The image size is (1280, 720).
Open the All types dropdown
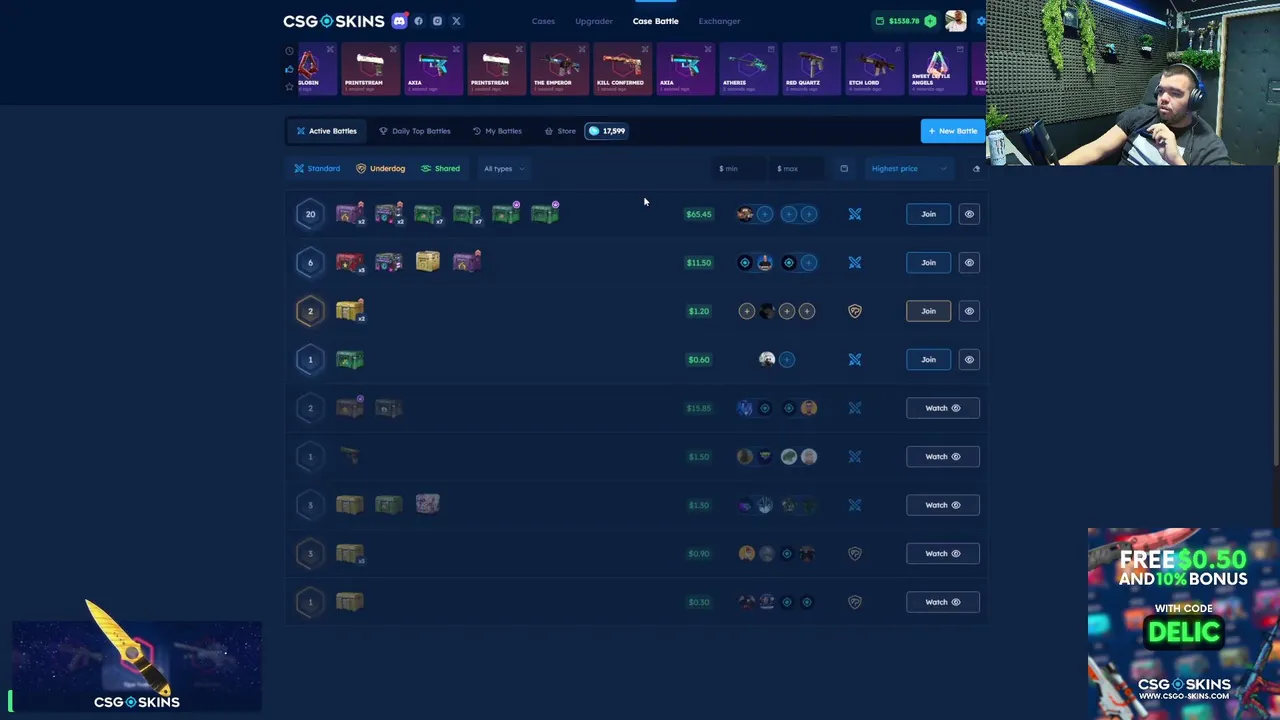[504, 168]
